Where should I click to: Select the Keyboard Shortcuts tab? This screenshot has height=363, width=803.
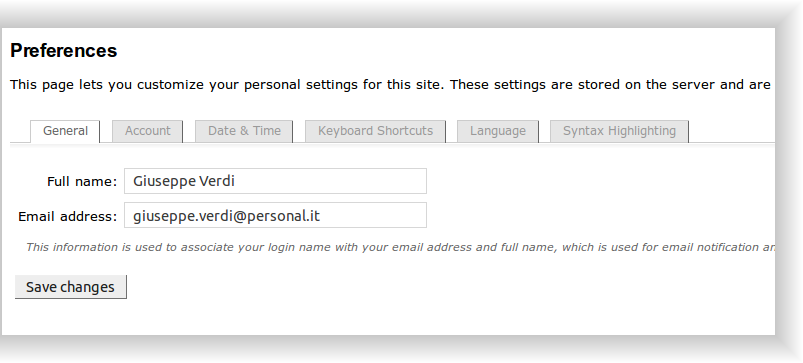(375, 131)
